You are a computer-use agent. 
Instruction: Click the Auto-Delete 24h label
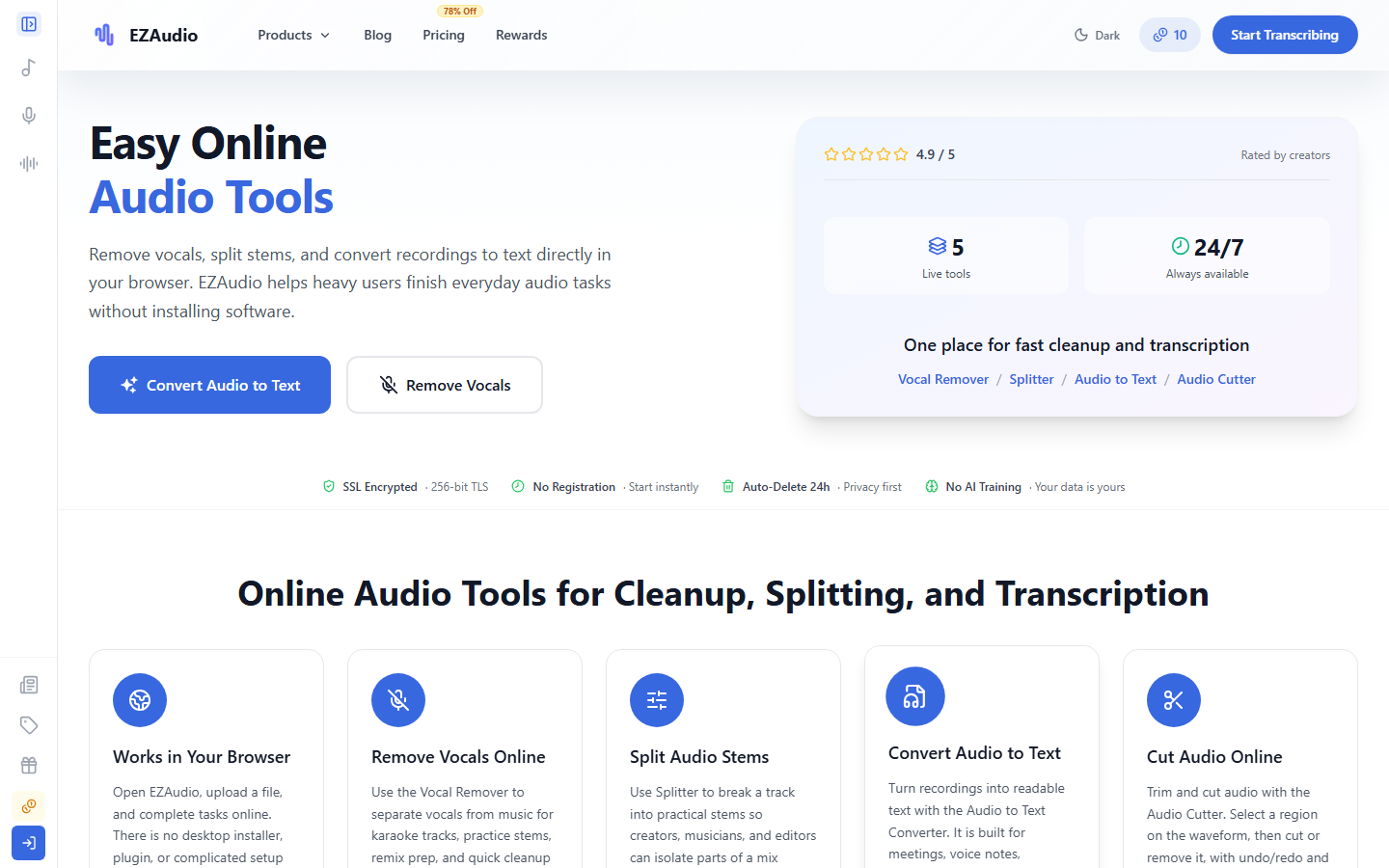coord(786,487)
